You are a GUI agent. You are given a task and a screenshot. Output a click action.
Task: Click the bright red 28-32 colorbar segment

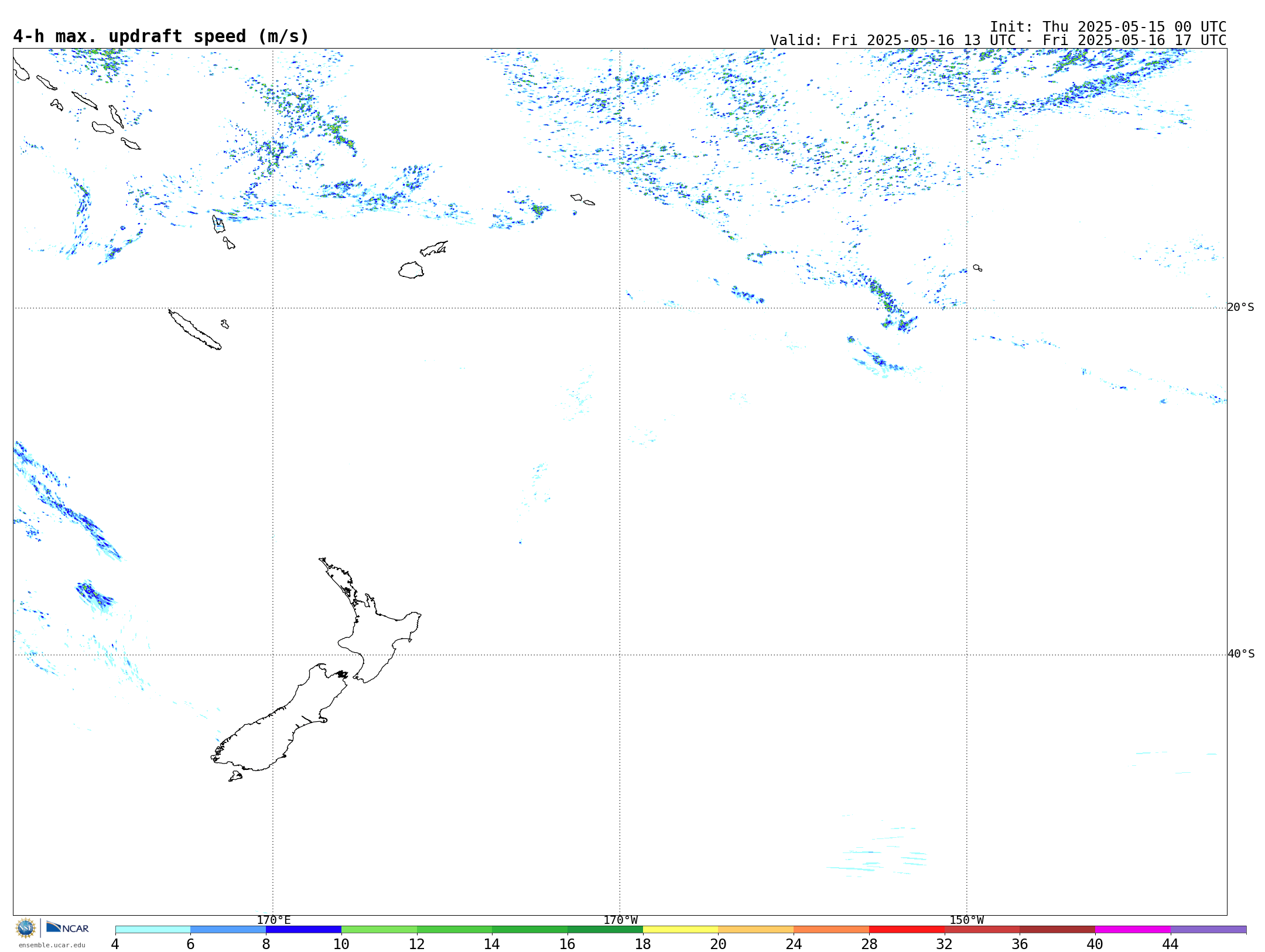[907, 930]
